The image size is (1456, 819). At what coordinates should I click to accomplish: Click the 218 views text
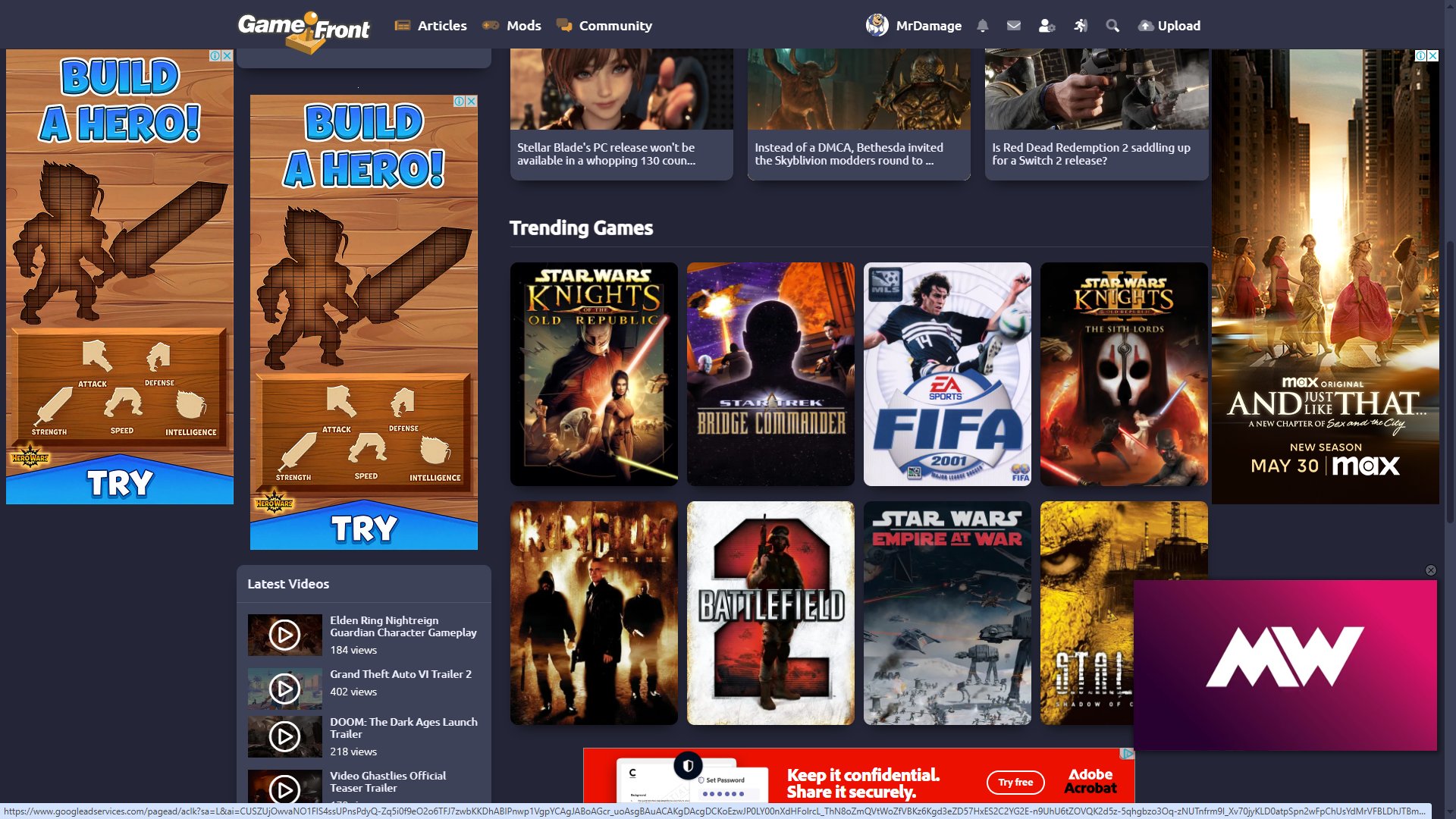(353, 752)
